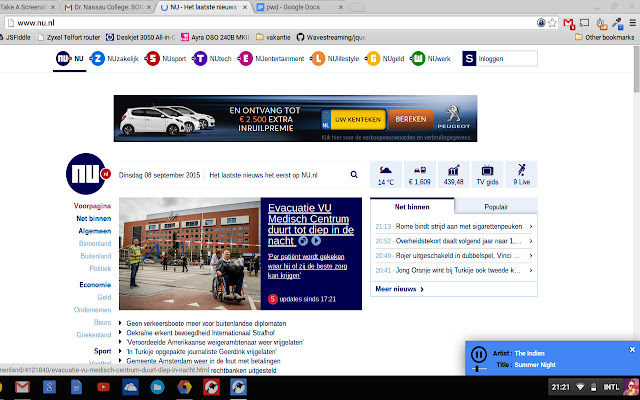Screen dimensions: 640x400
Task: Expand the Overheidstekort news item arrow
Action: click(x=531, y=241)
